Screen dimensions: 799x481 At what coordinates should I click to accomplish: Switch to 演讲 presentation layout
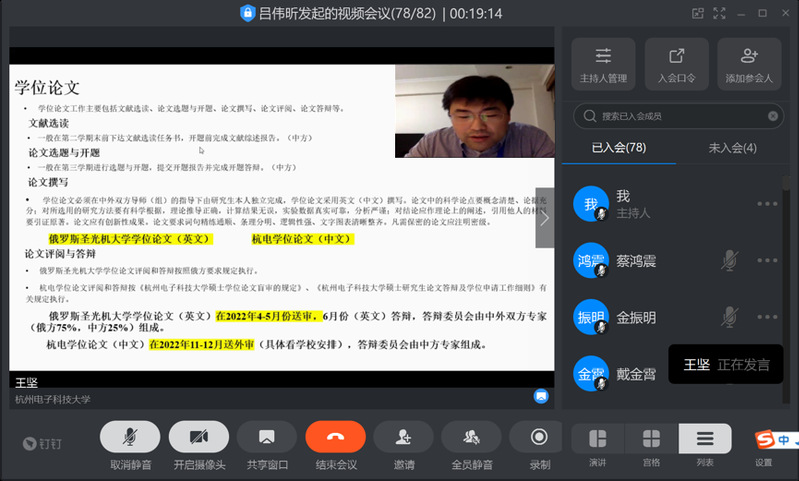(x=598, y=439)
